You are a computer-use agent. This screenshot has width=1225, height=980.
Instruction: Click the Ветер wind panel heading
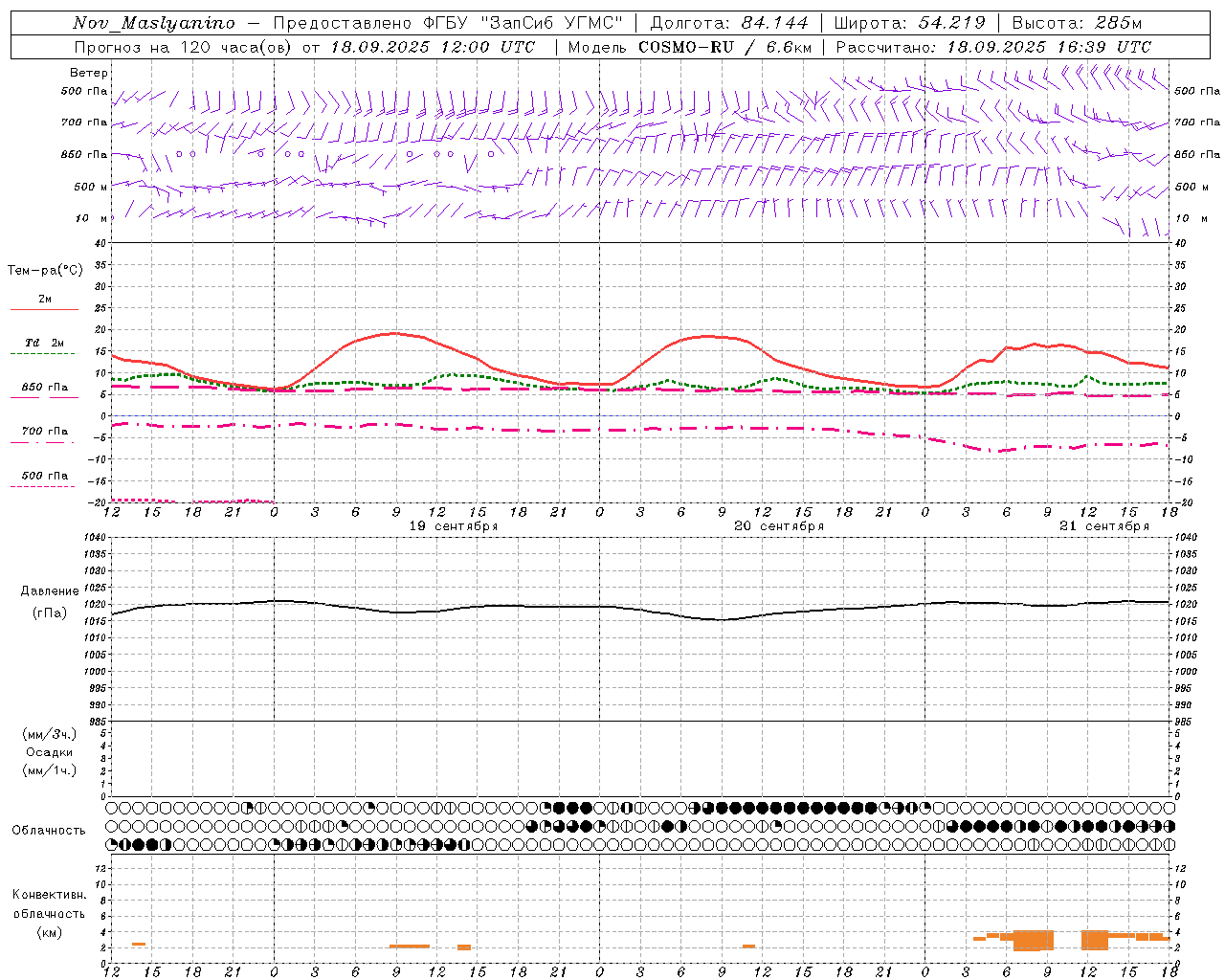89,73
